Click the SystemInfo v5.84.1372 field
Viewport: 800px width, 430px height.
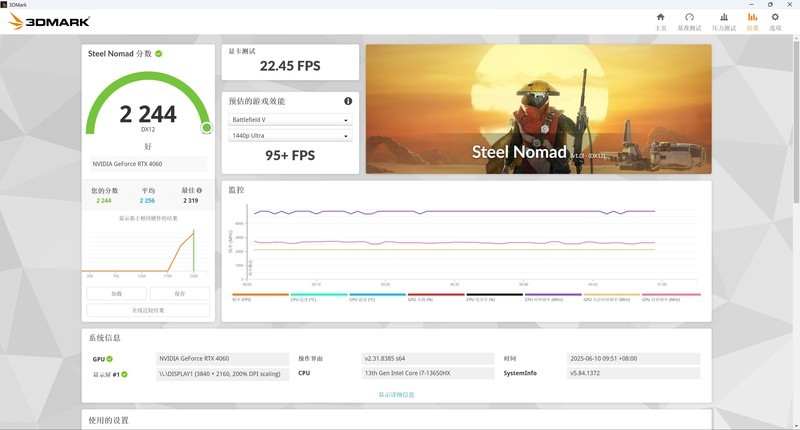633,373
